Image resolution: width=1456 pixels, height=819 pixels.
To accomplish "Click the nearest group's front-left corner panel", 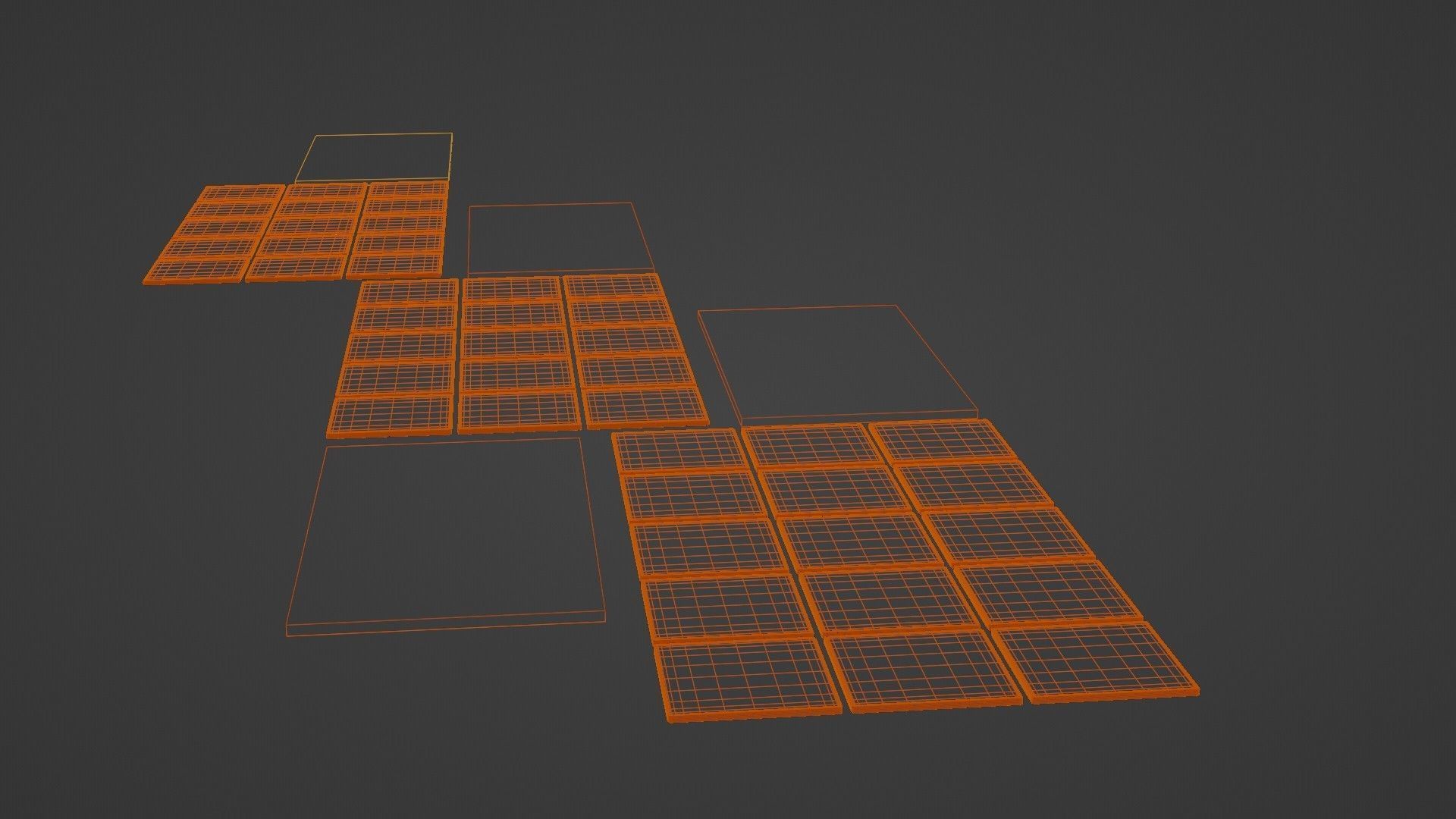I will (747, 679).
